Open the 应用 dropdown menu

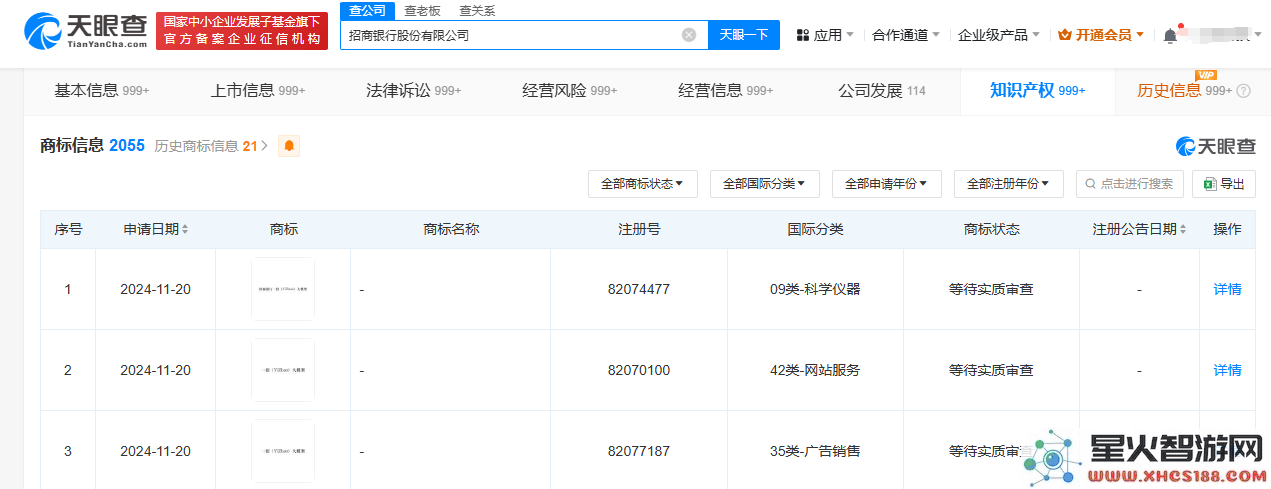pyautogui.click(x=825, y=35)
